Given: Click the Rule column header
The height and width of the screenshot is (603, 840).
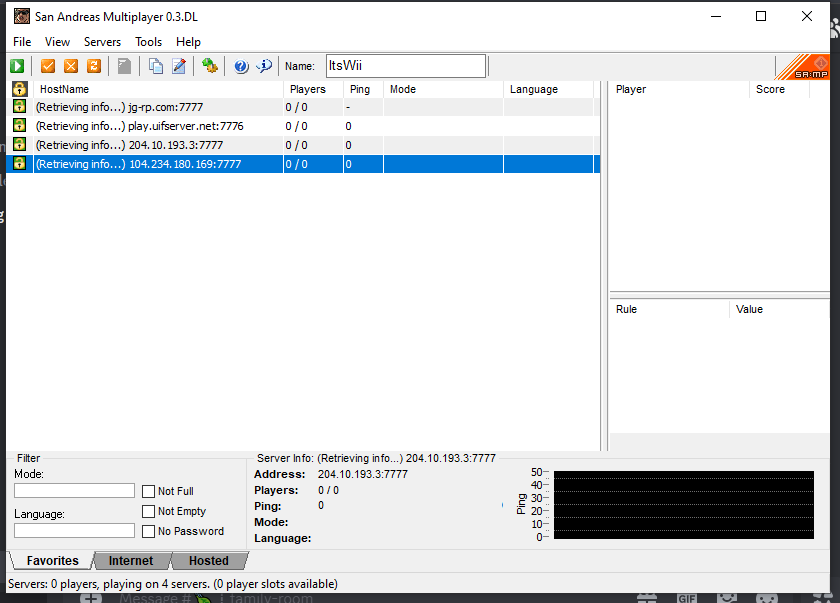Looking at the screenshot, I should [x=670, y=309].
